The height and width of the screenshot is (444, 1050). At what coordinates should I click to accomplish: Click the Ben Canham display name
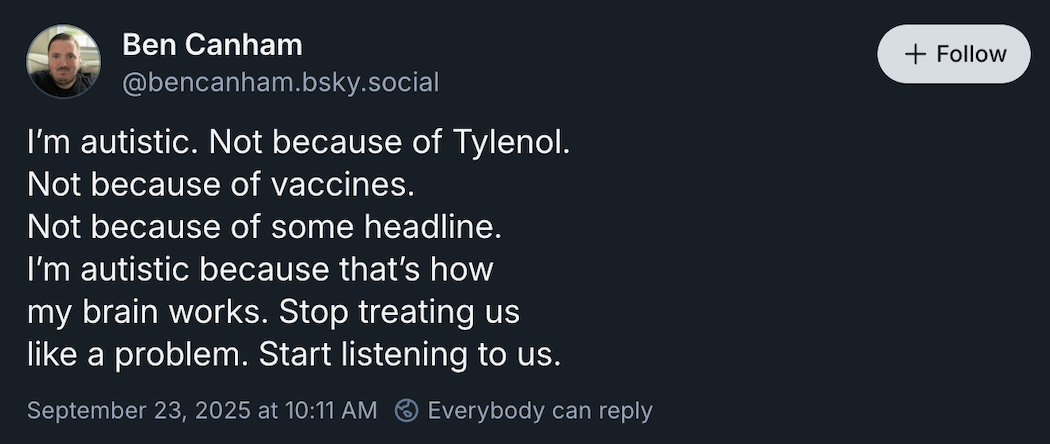coord(212,45)
